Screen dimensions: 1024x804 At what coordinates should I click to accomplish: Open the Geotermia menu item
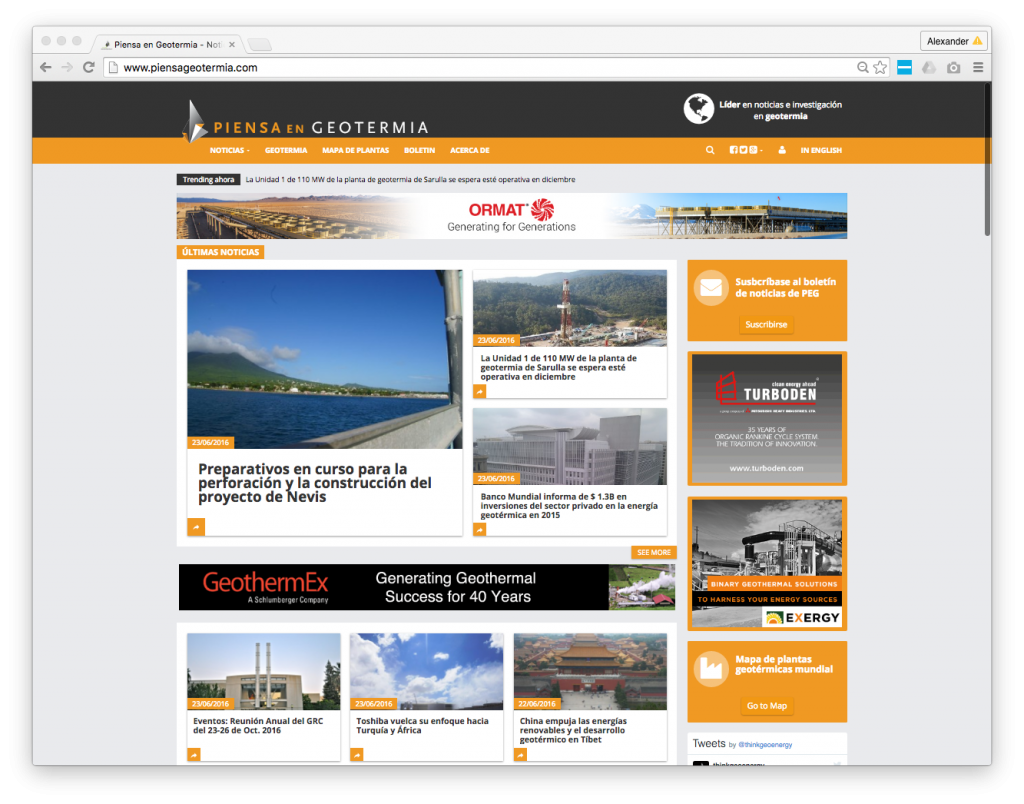tap(286, 150)
